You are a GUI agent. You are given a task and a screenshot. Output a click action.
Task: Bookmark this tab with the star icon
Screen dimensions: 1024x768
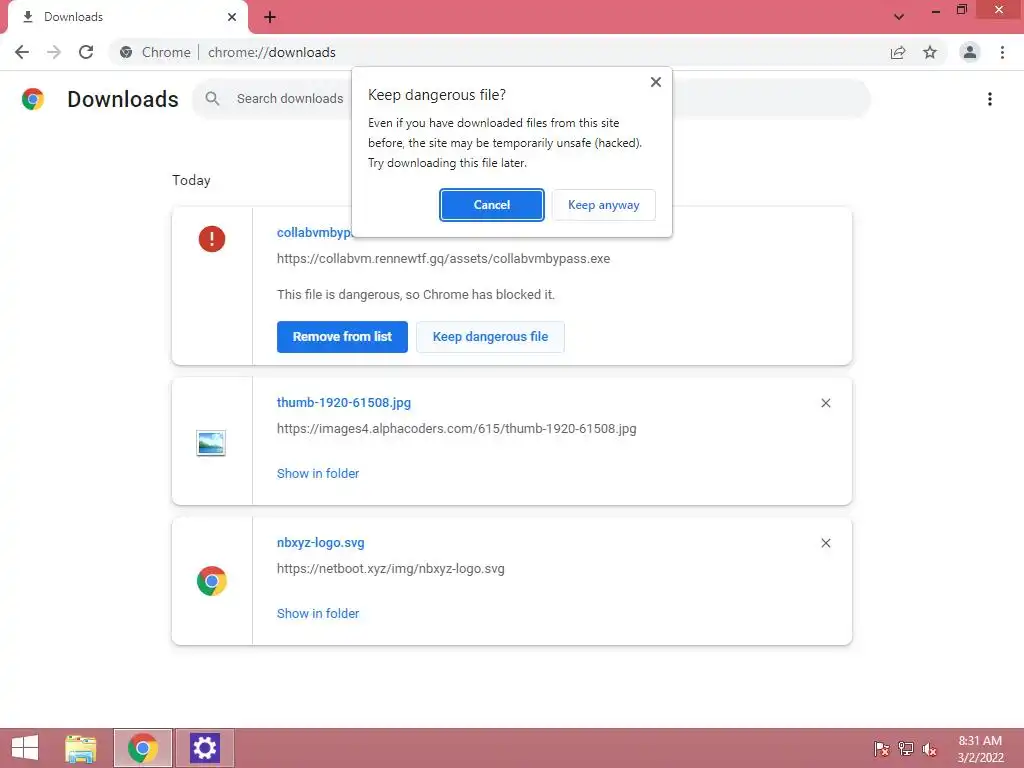[x=930, y=52]
